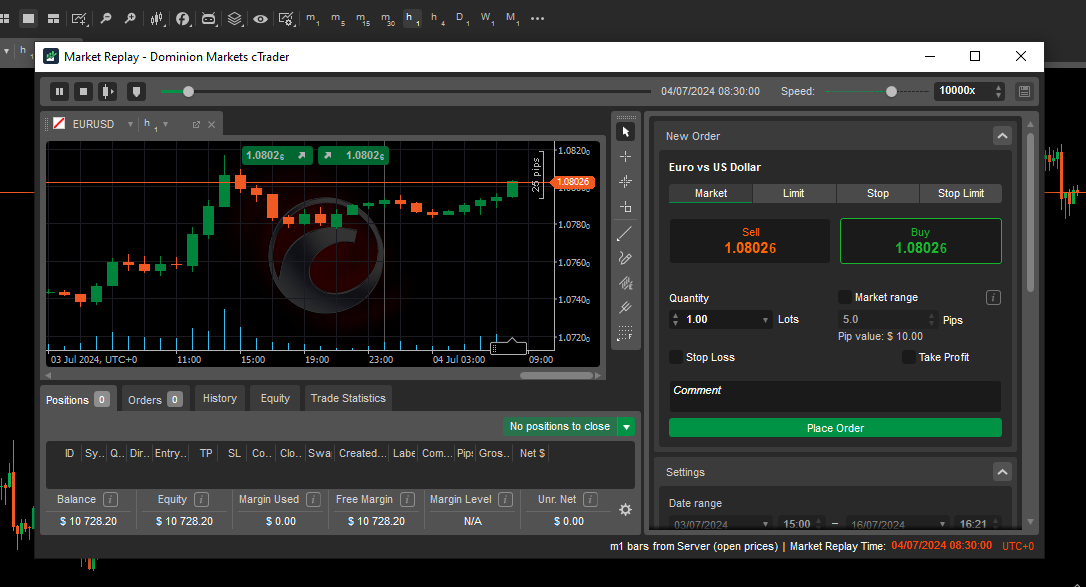
Task: Click the robot cBots toolbar icon
Action: [209, 19]
